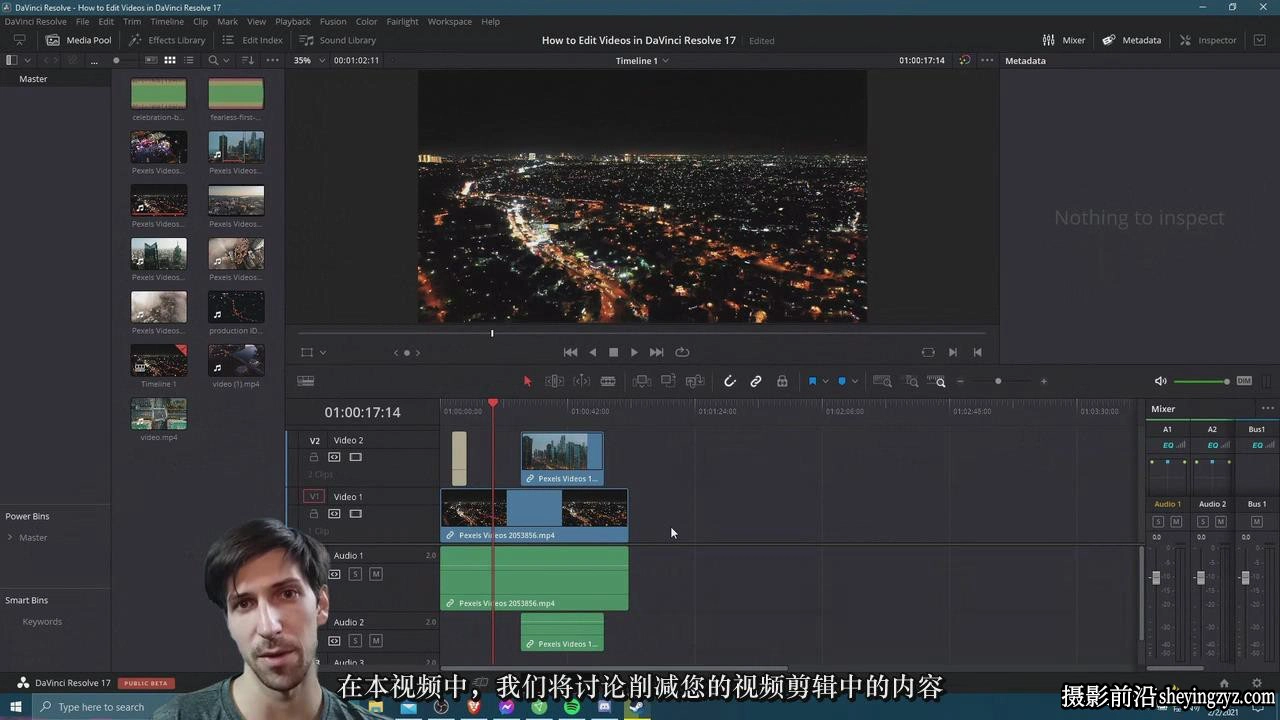Select the Selection Mode arrow tool
The height and width of the screenshot is (720, 1280).
point(528,381)
